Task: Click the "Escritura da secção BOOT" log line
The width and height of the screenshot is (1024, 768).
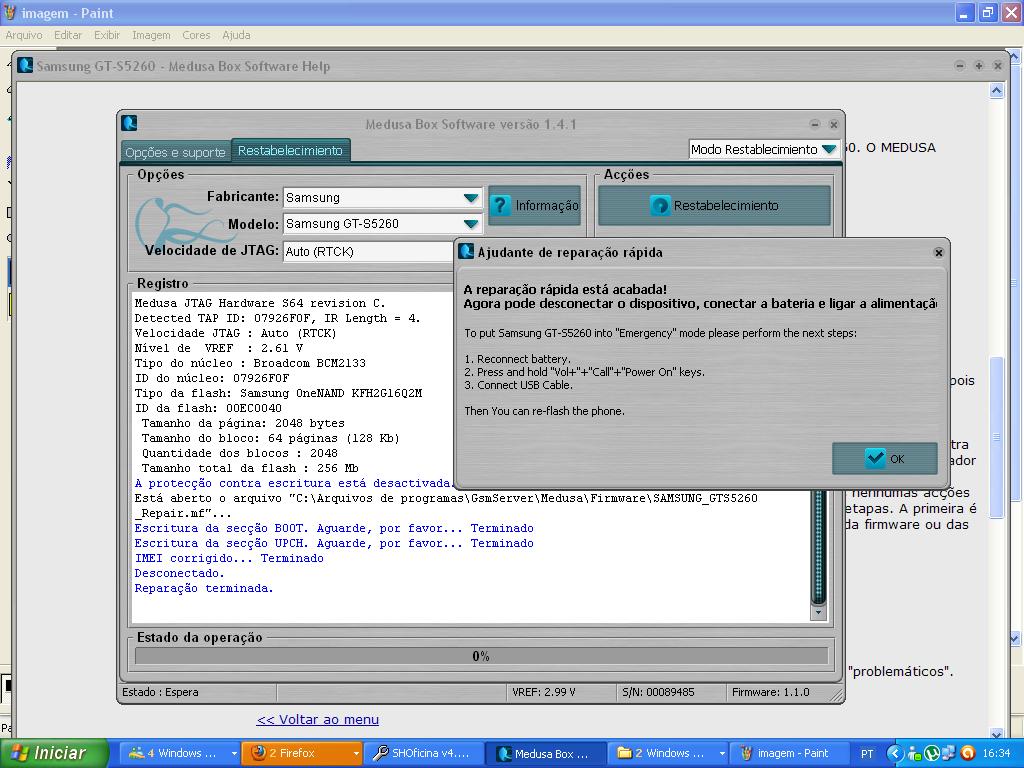Action: click(334, 528)
